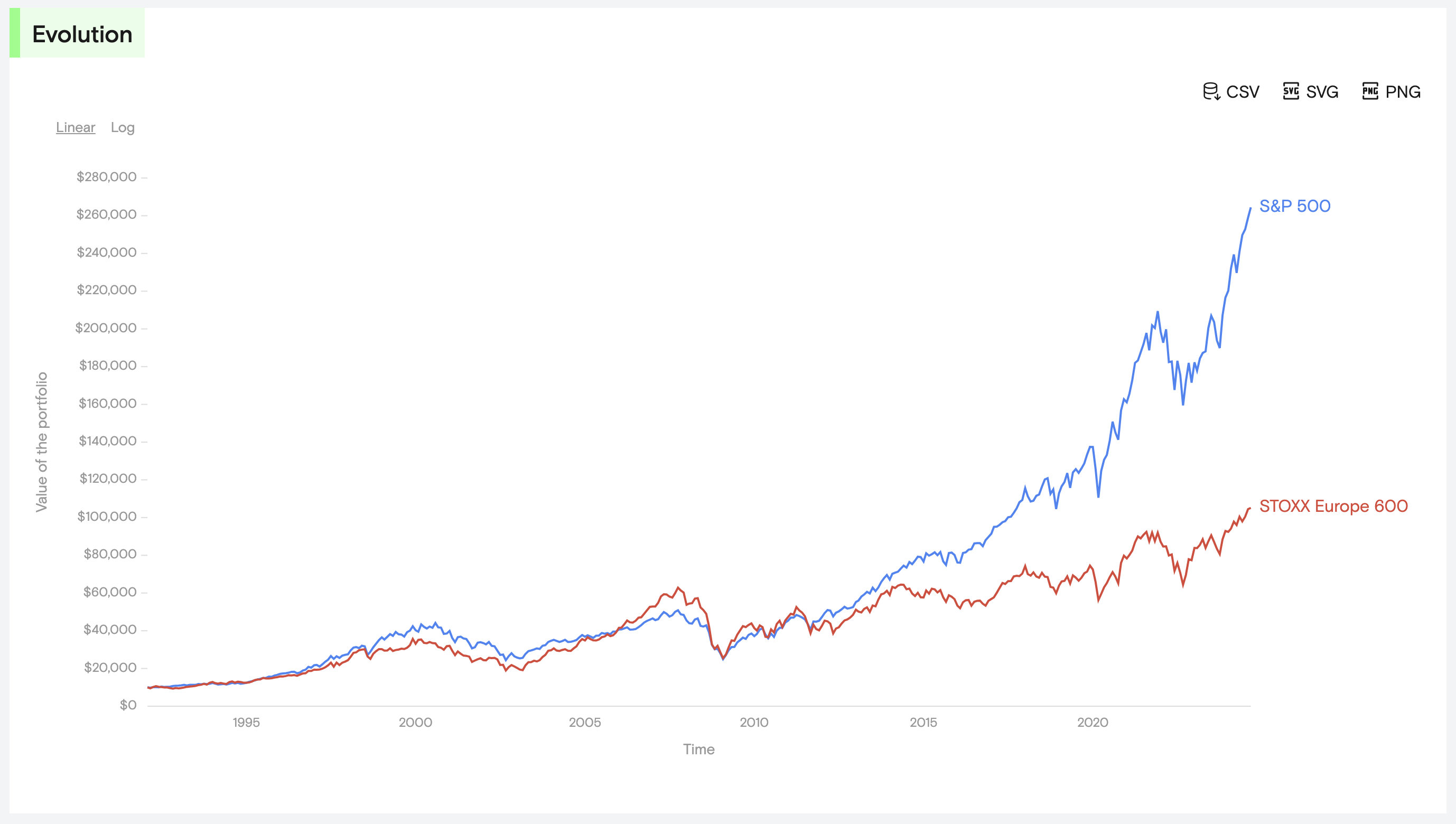Click the Time axis title

(698, 750)
